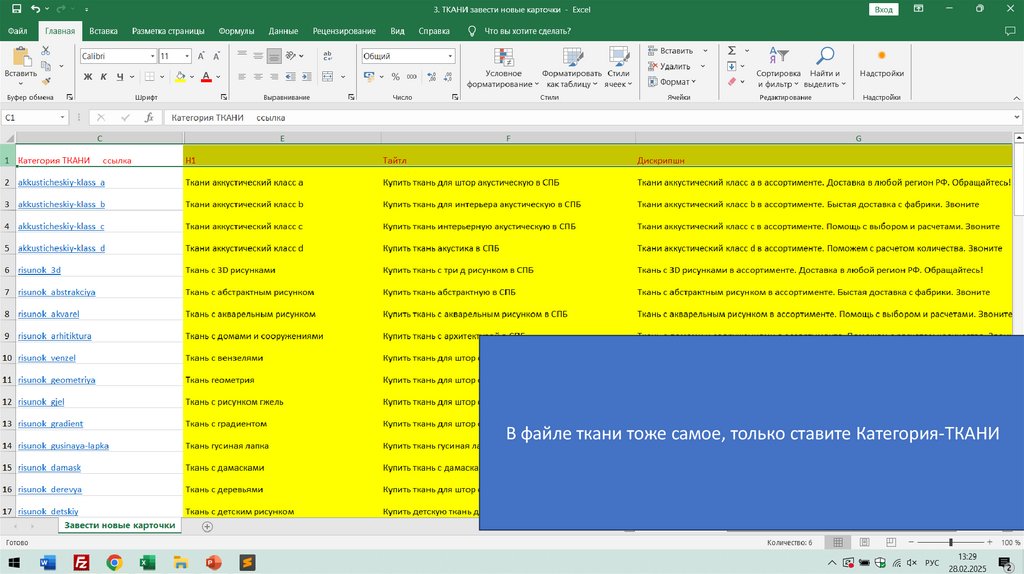The height and width of the screenshot is (574, 1024).
Task: Toggle italic formatting (К)
Action: [105, 76]
